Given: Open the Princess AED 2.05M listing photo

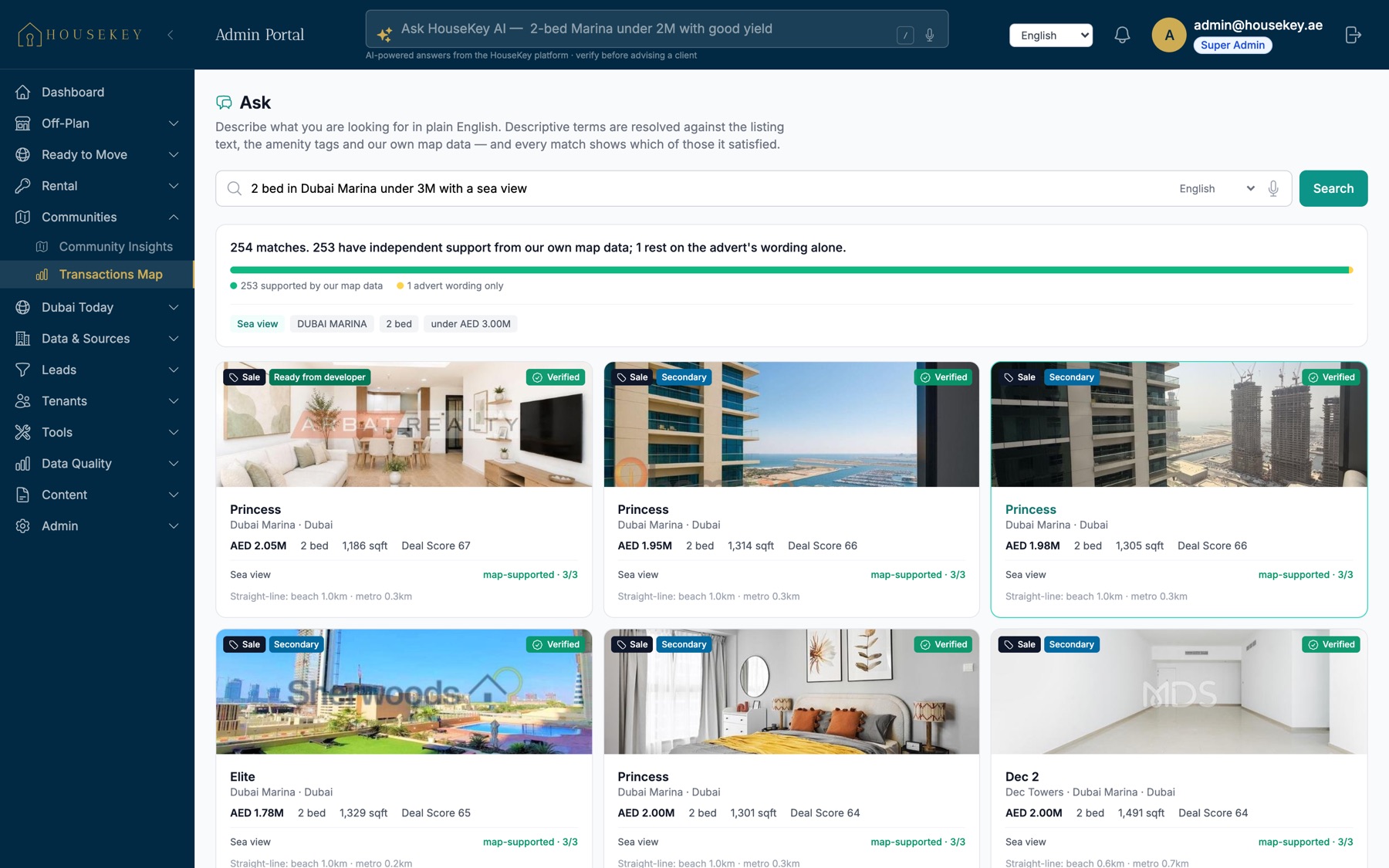Looking at the screenshot, I should (404, 424).
